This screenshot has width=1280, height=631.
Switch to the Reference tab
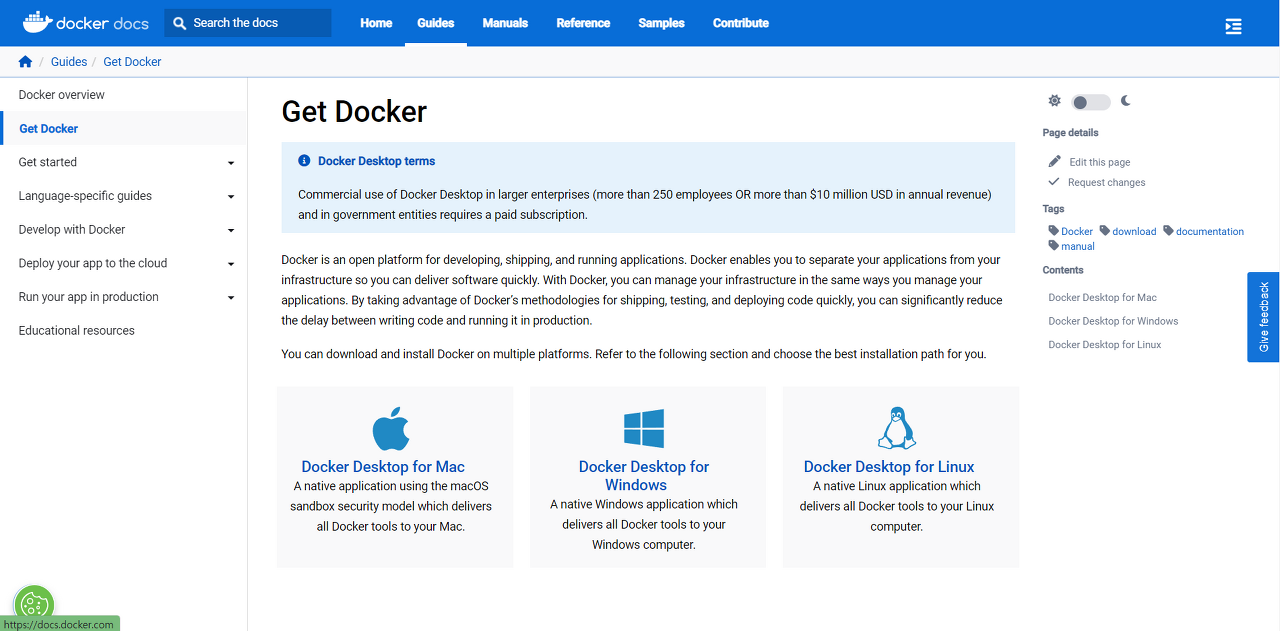click(x=583, y=23)
